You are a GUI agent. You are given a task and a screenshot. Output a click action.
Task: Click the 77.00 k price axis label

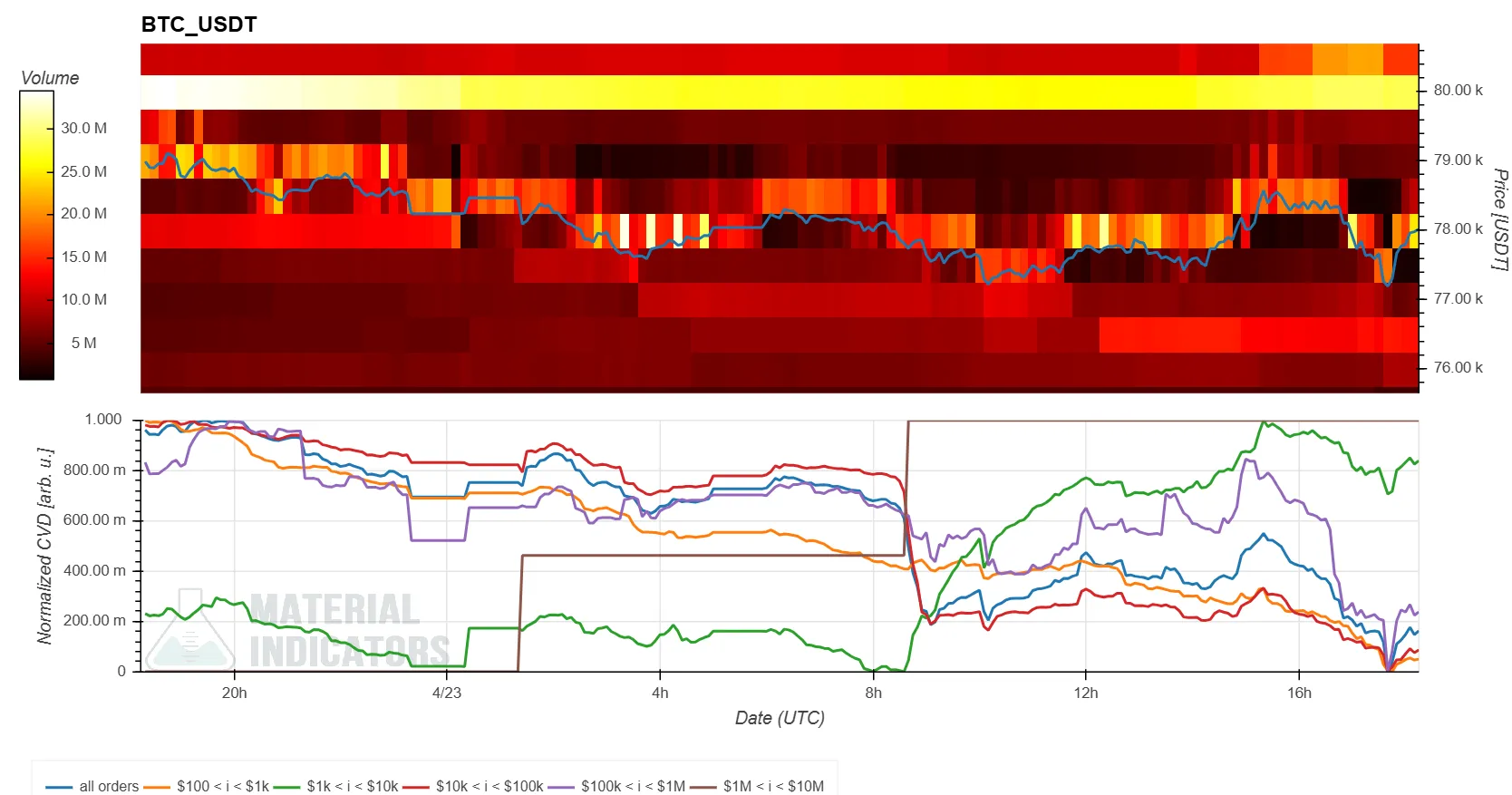point(1458,298)
